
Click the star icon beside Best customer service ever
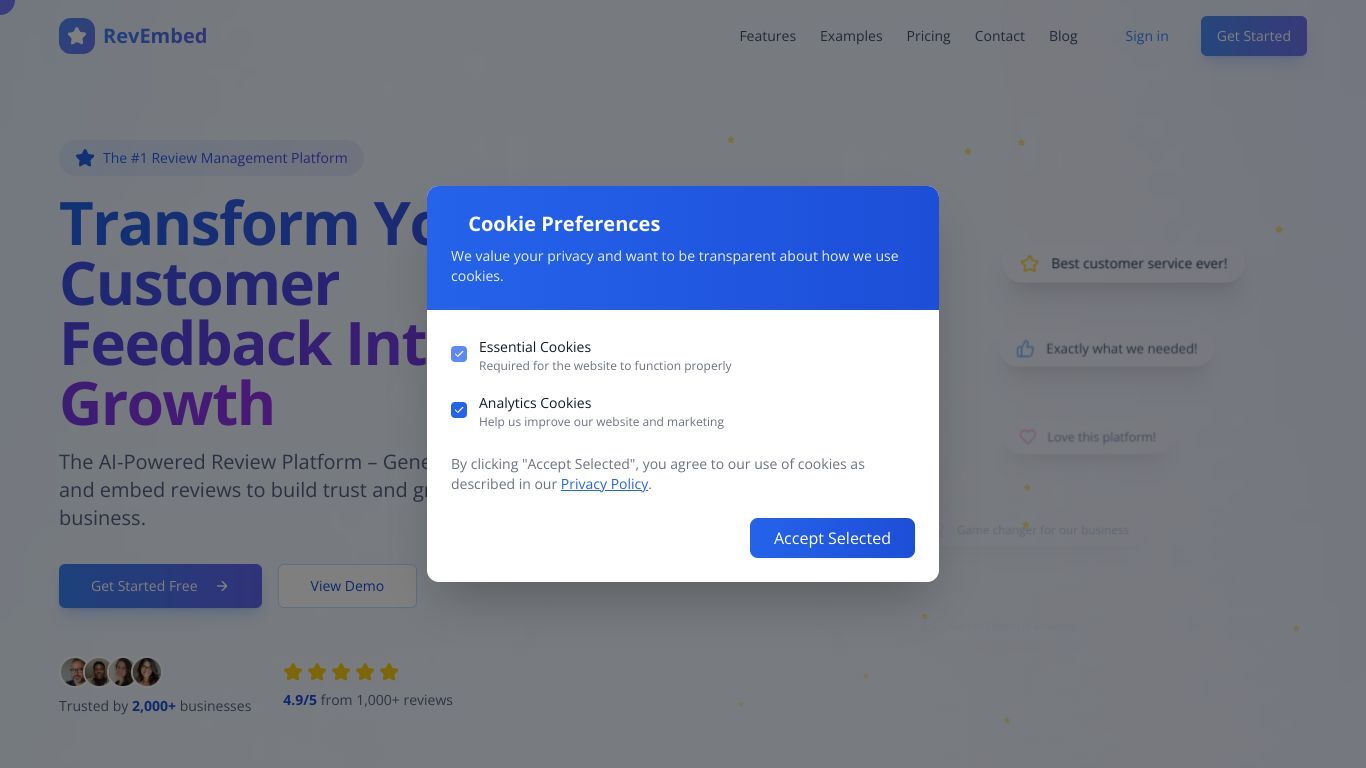[x=1029, y=264]
